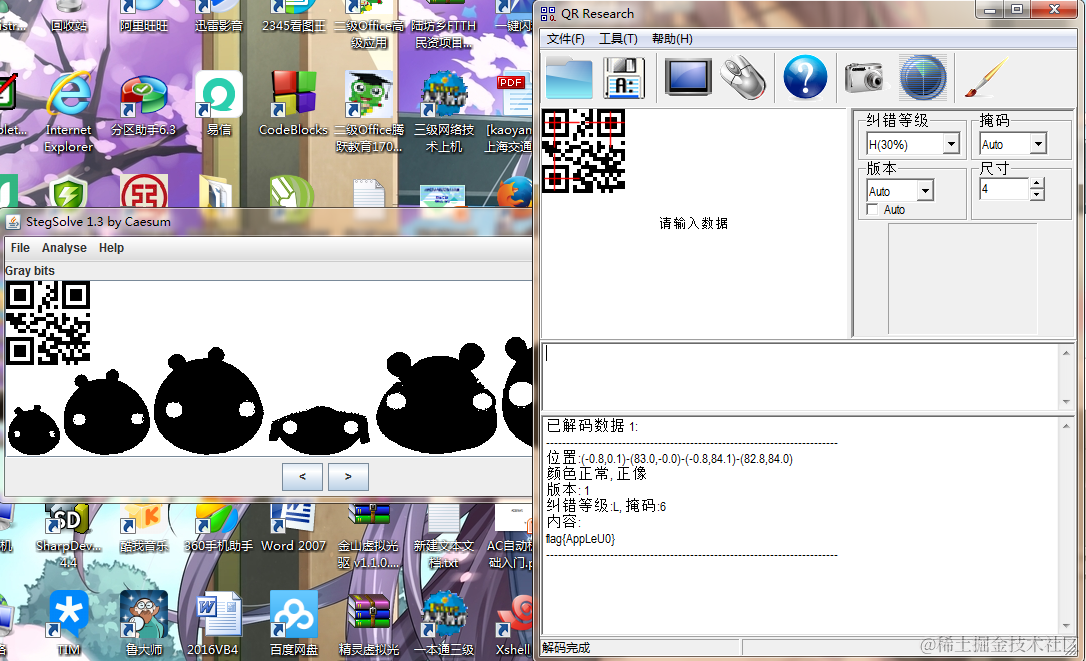Open 回收站 recycle bin on desktop
The height and width of the screenshot is (661, 1086).
pos(69,17)
